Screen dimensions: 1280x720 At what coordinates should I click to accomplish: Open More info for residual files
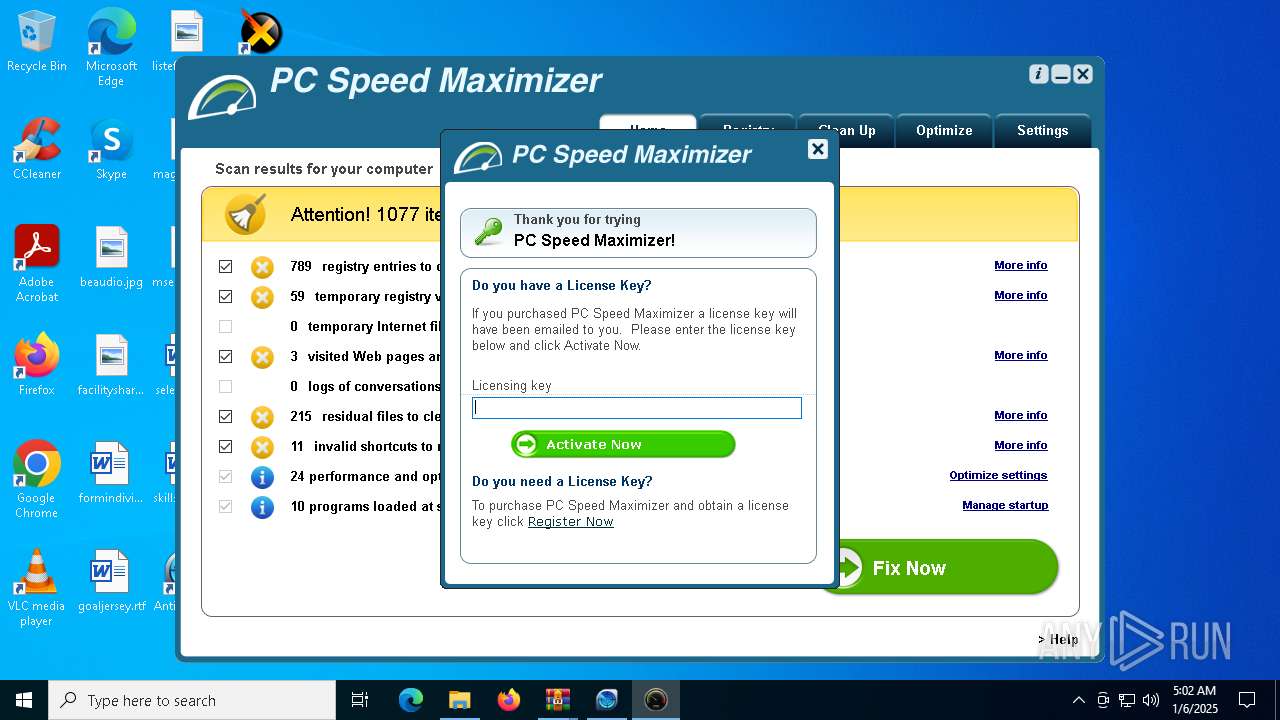(x=1020, y=415)
